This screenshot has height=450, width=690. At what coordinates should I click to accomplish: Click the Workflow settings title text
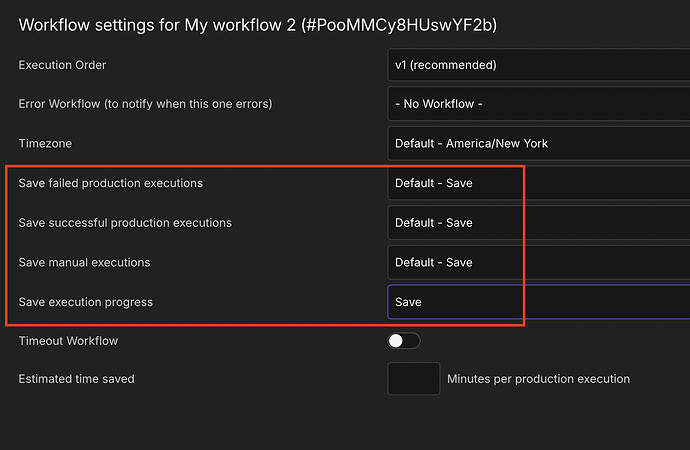point(258,24)
